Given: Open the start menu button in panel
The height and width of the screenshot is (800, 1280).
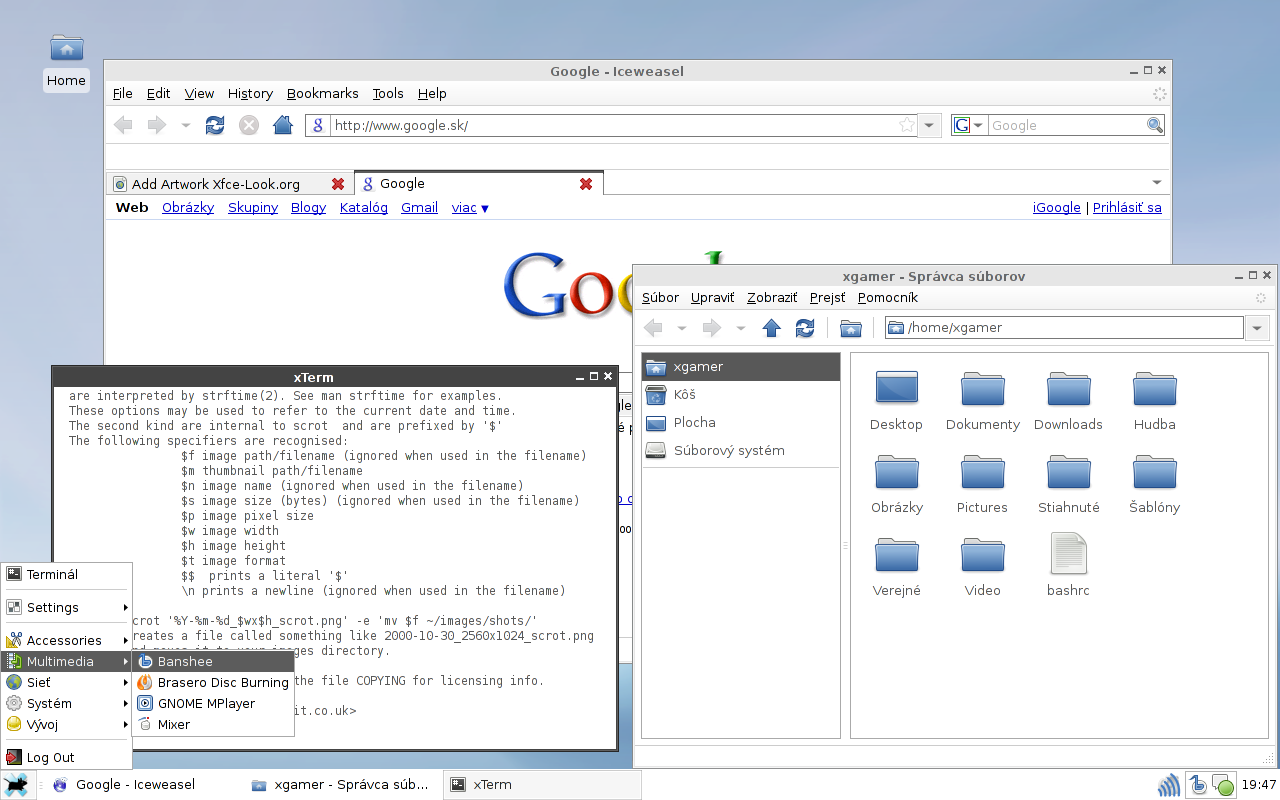Looking at the screenshot, I should click(x=15, y=785).
